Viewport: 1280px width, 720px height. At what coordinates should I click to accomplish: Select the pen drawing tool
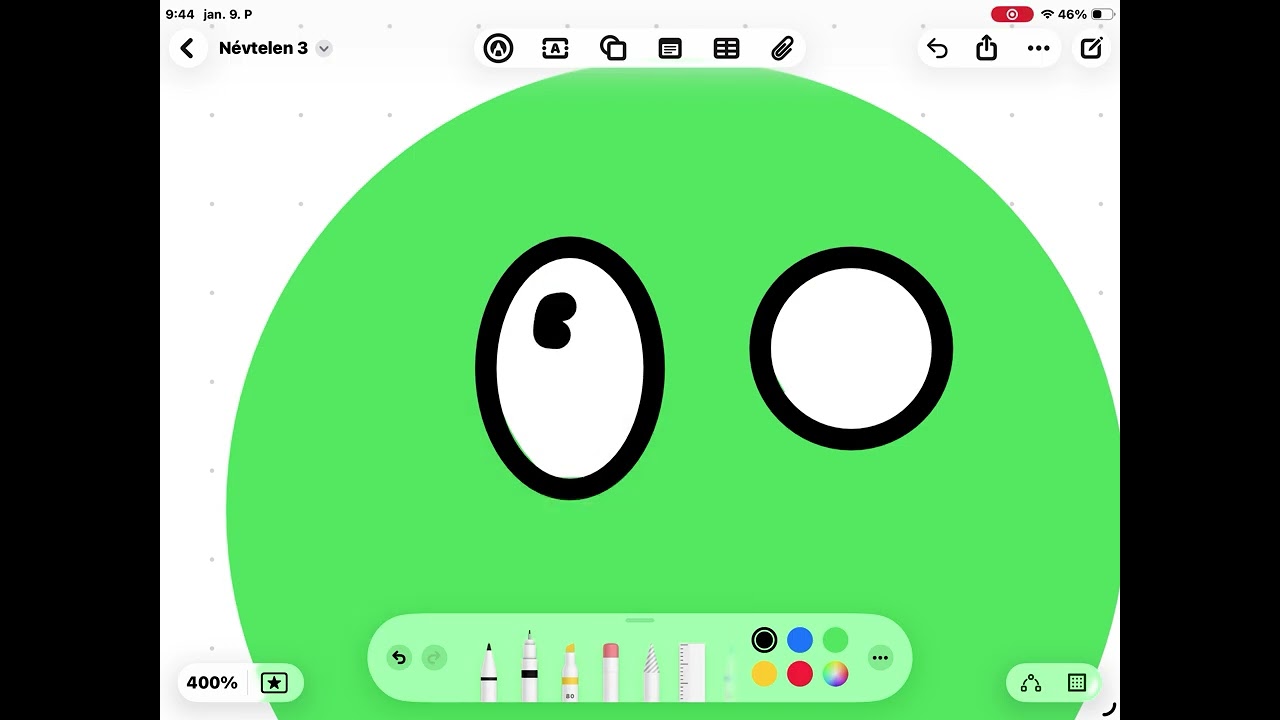pos(489,672)
